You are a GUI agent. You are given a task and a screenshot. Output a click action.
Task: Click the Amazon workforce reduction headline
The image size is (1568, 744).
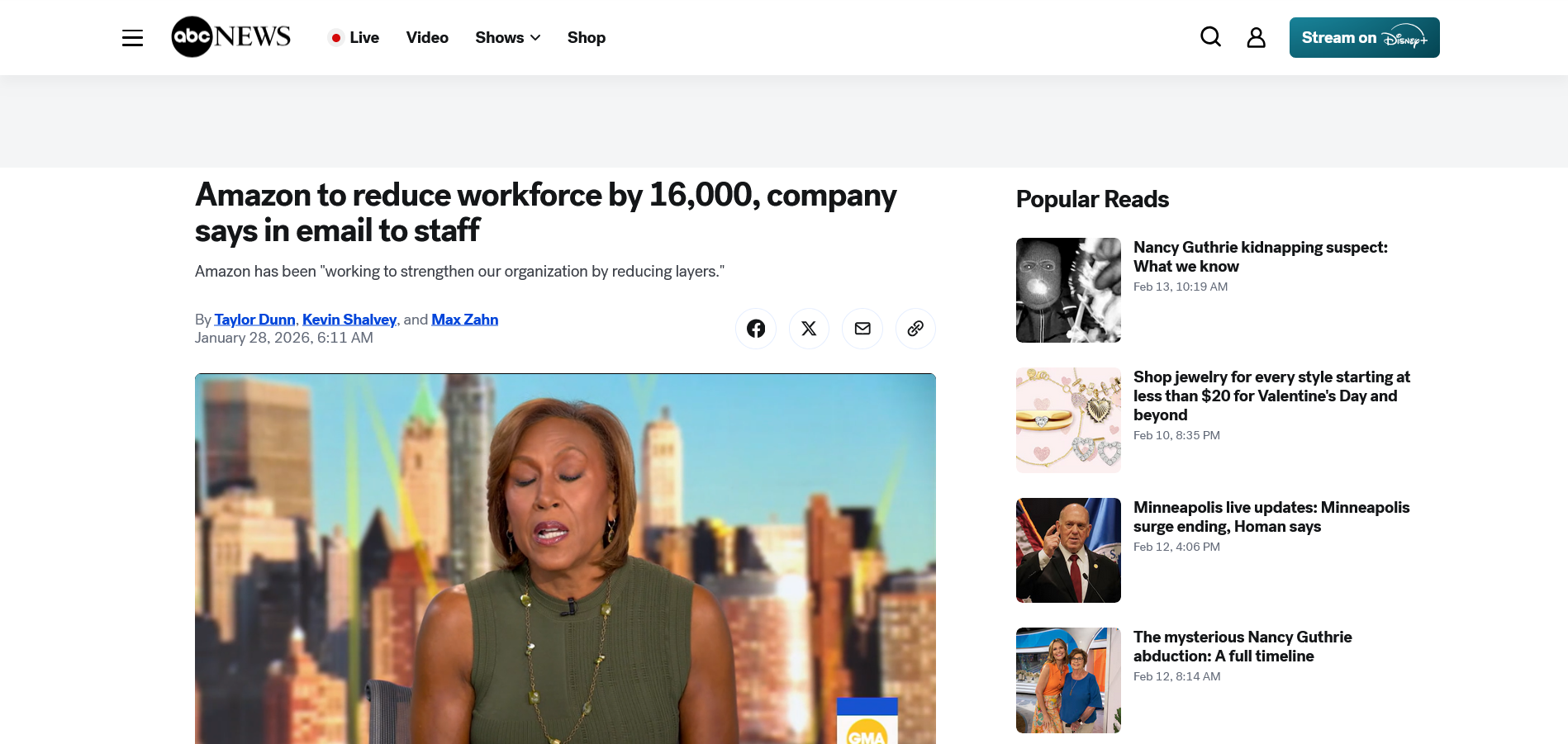[545, 212]
